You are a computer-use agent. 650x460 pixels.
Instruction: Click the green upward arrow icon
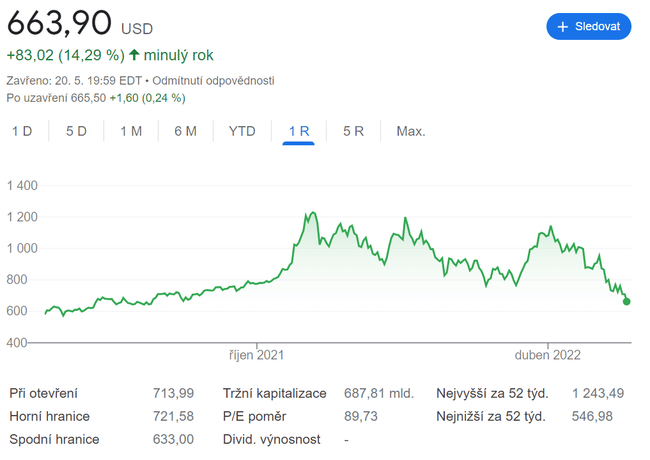pyautogui.click(x=134, y=55)
